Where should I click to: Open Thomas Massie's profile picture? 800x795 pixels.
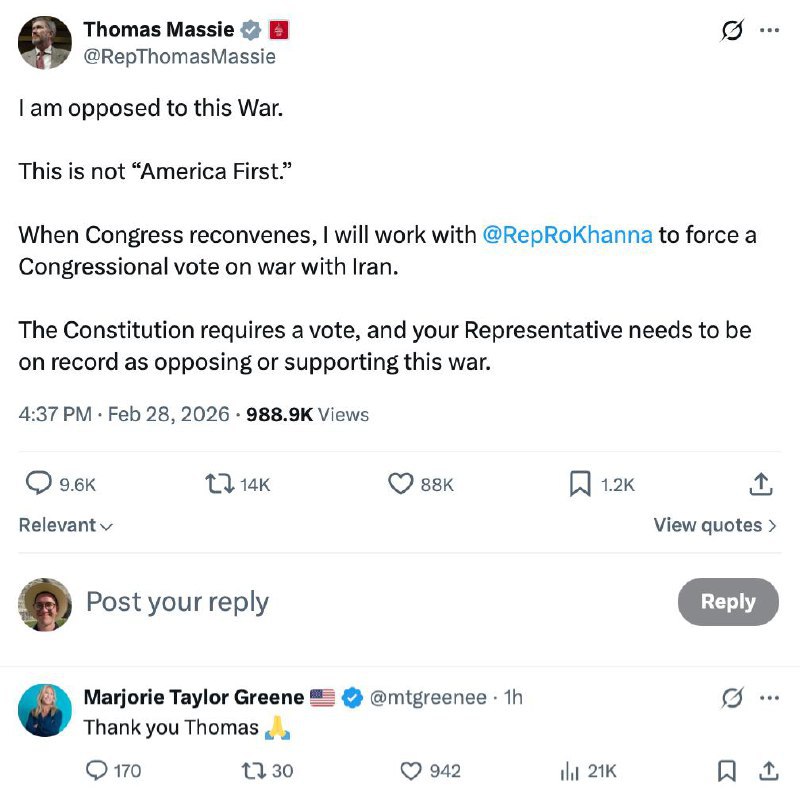45,43
